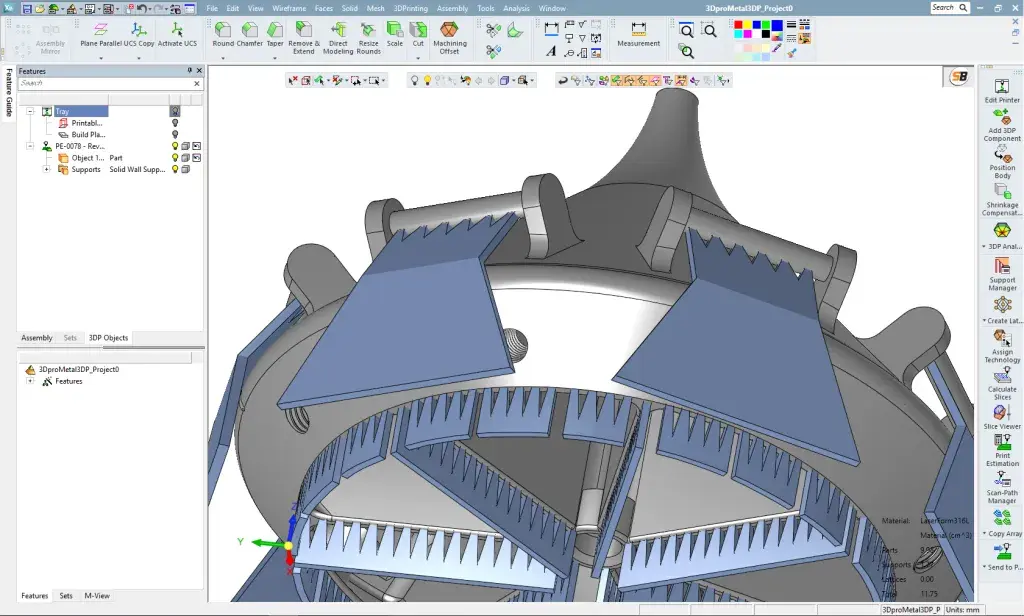Launch the Slice Viewer

(x=1002, y=412)
